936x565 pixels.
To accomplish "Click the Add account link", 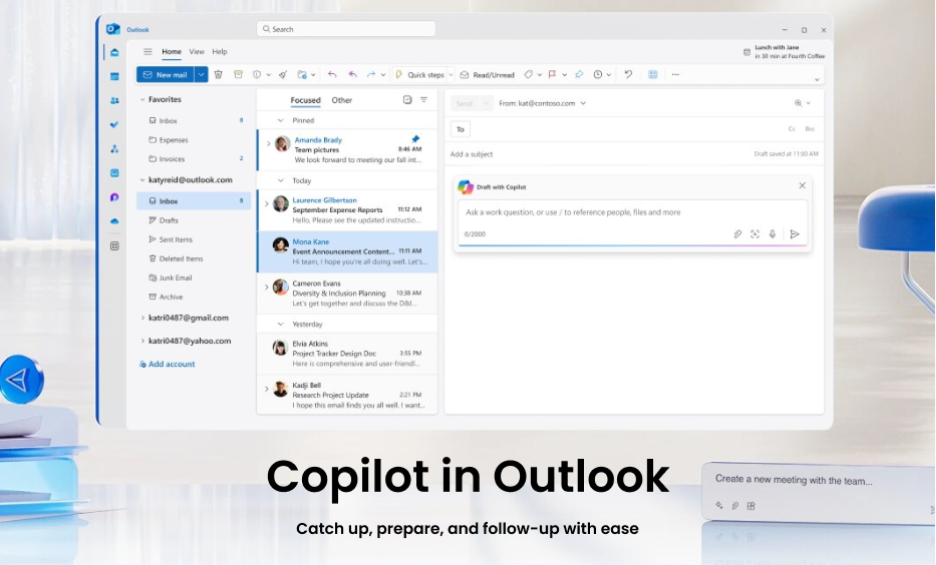I will [x=168, y=364].
